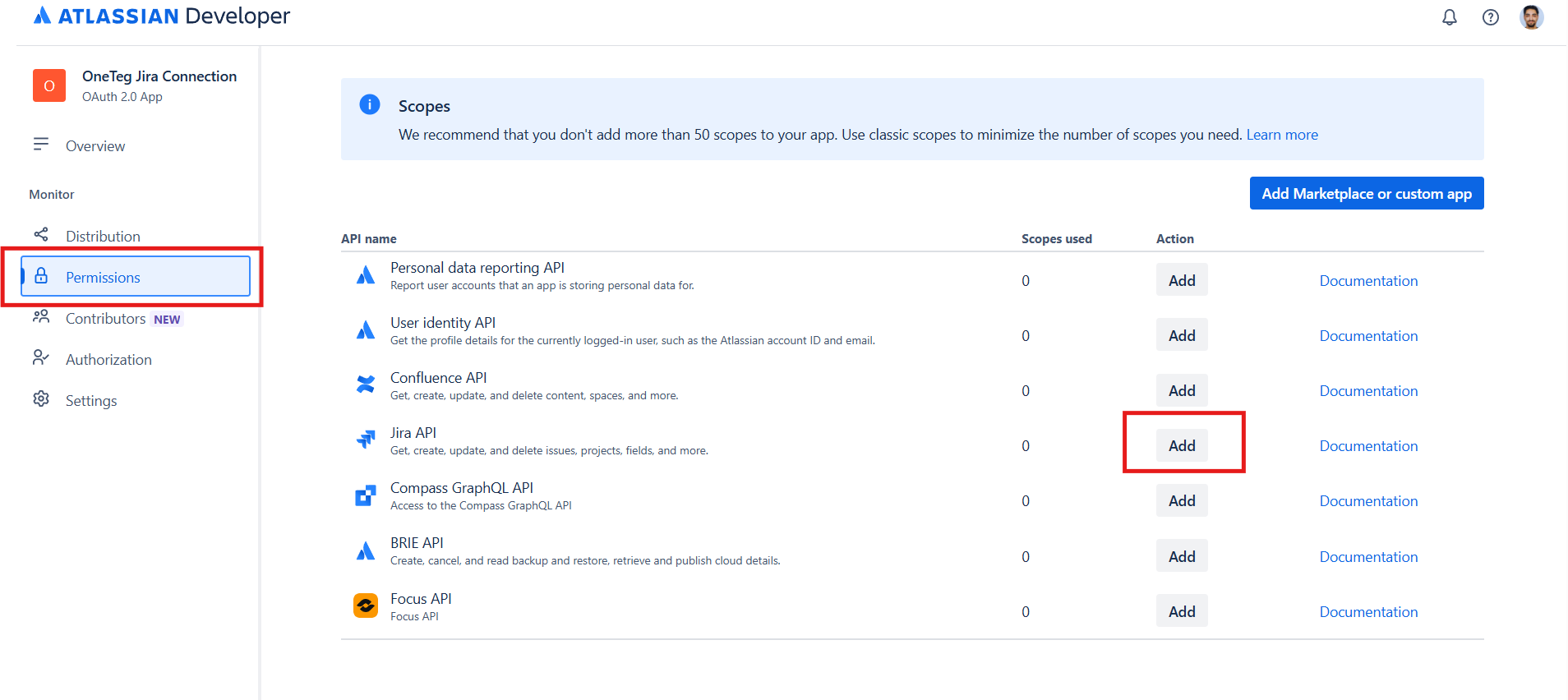Screen dimensions: 1568x700
Task: Open Documentation for Compass GraphQL API
Action: [x=1368, y=501]
